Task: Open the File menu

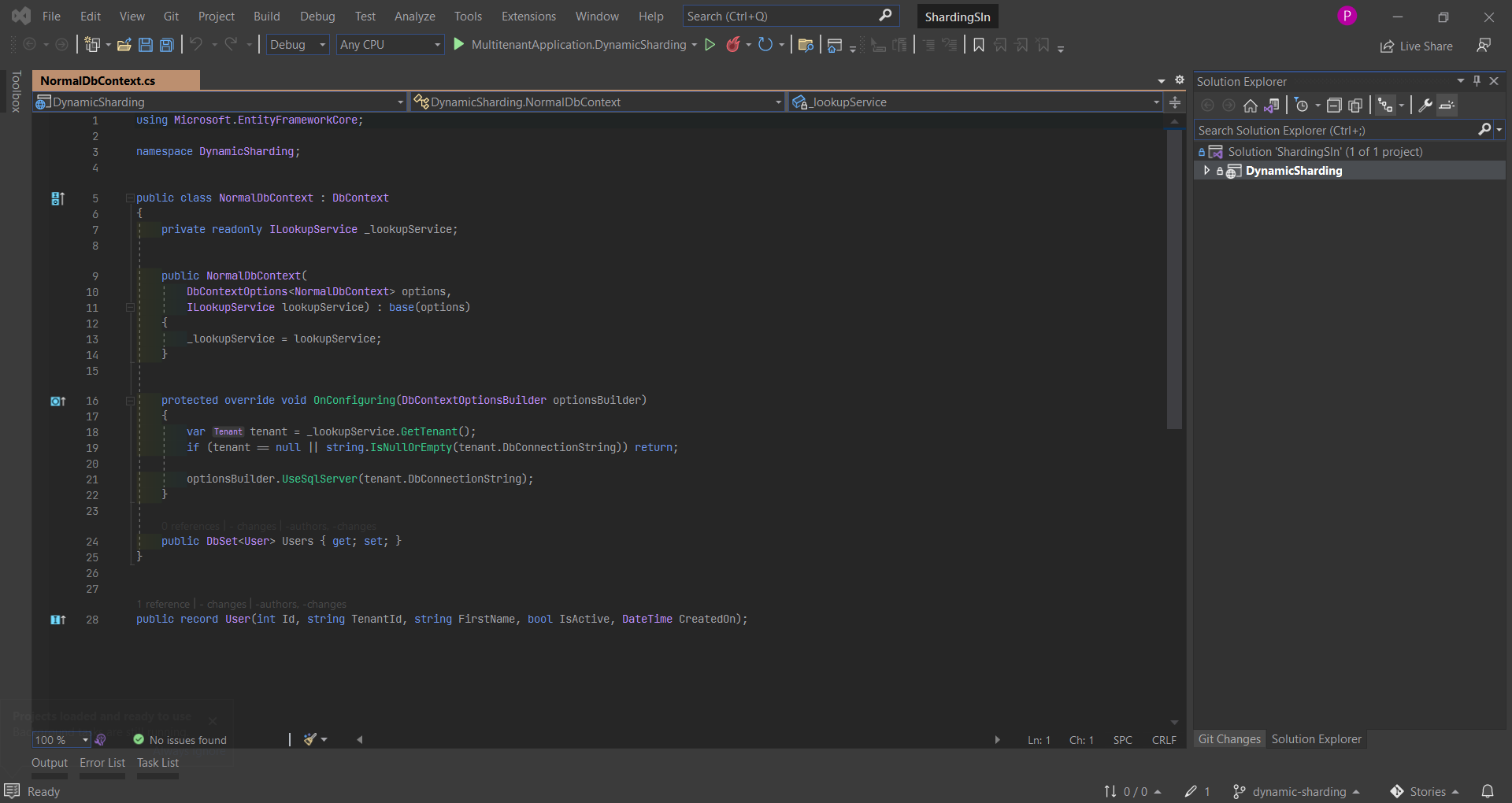Action: point(51,16)
